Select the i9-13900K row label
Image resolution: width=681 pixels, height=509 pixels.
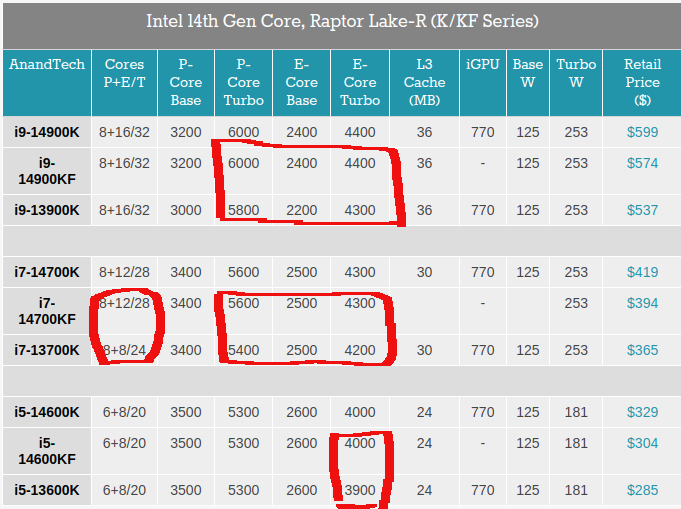click(x=47, y=210)
